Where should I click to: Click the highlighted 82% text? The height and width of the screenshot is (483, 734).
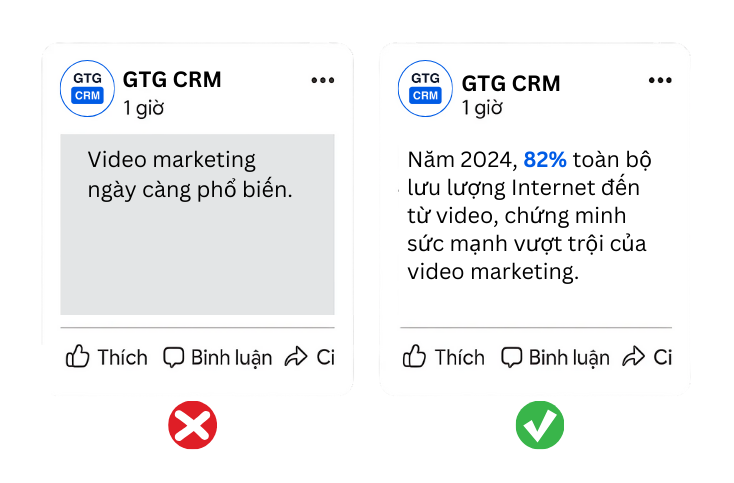[x=545, y=160]
